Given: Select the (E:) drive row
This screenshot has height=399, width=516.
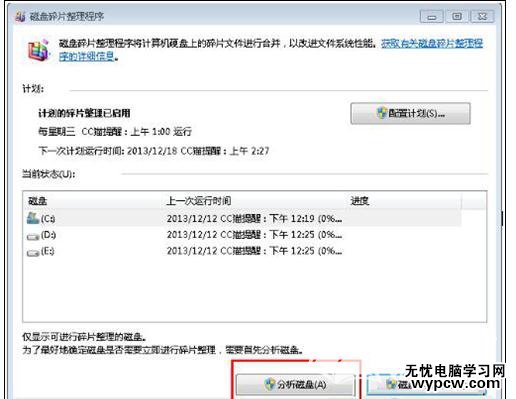Looking at the screenshot, I should 243,251.
